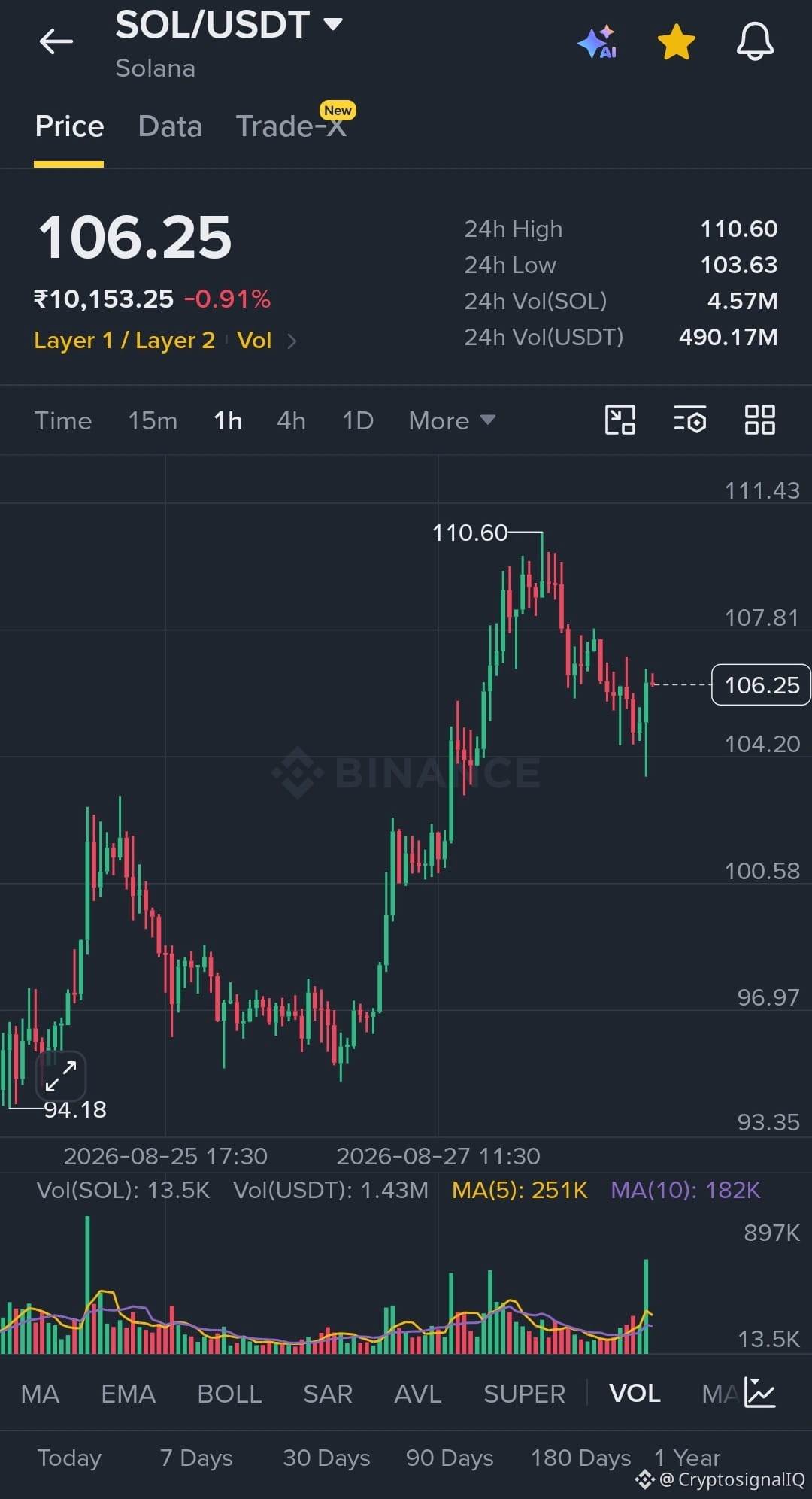
Task: Tap the 24h High value 110.60
Action: pyautogui.click(x=739, y=229)
